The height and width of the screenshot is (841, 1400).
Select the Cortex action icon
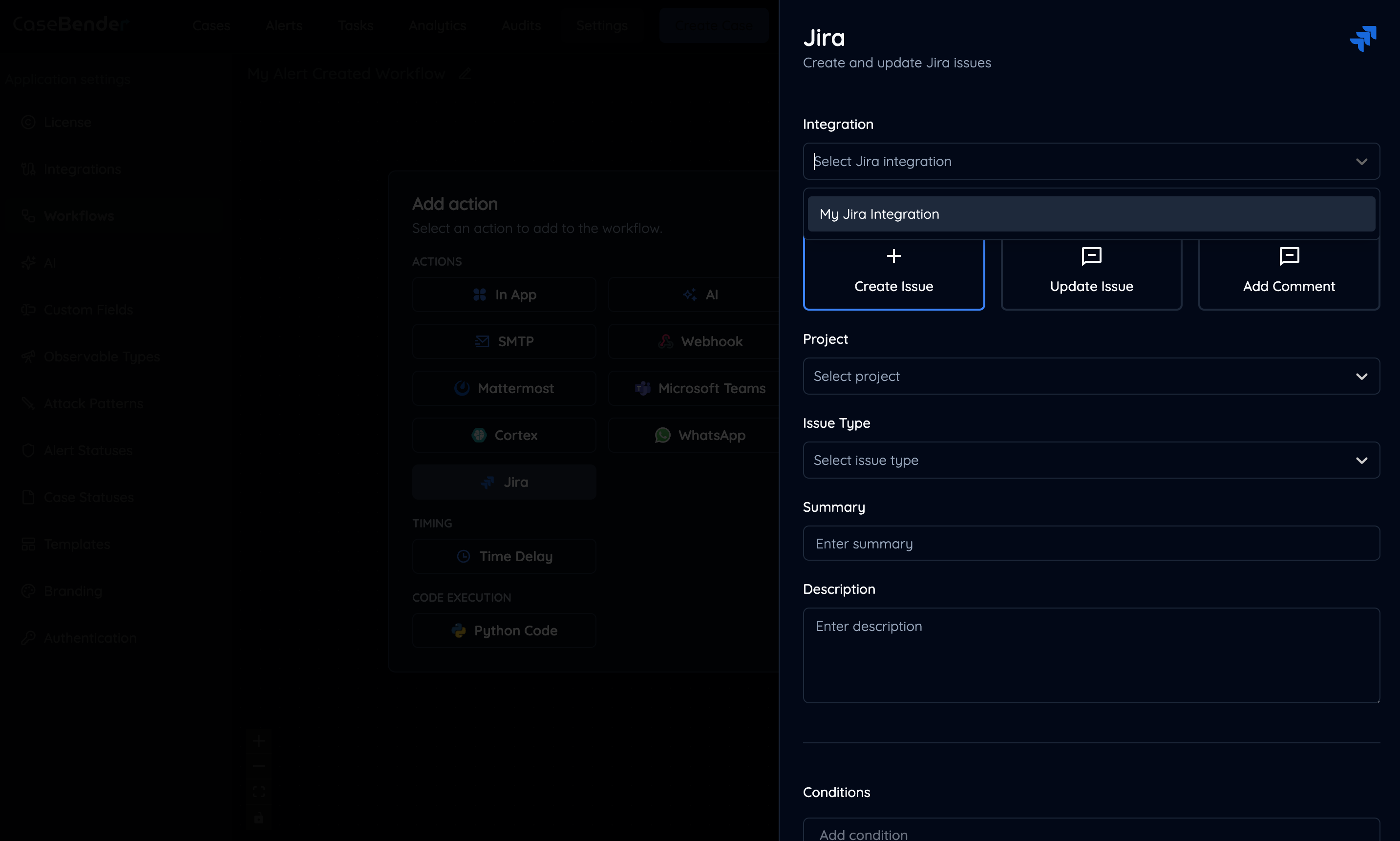click(x=504, y=435)
